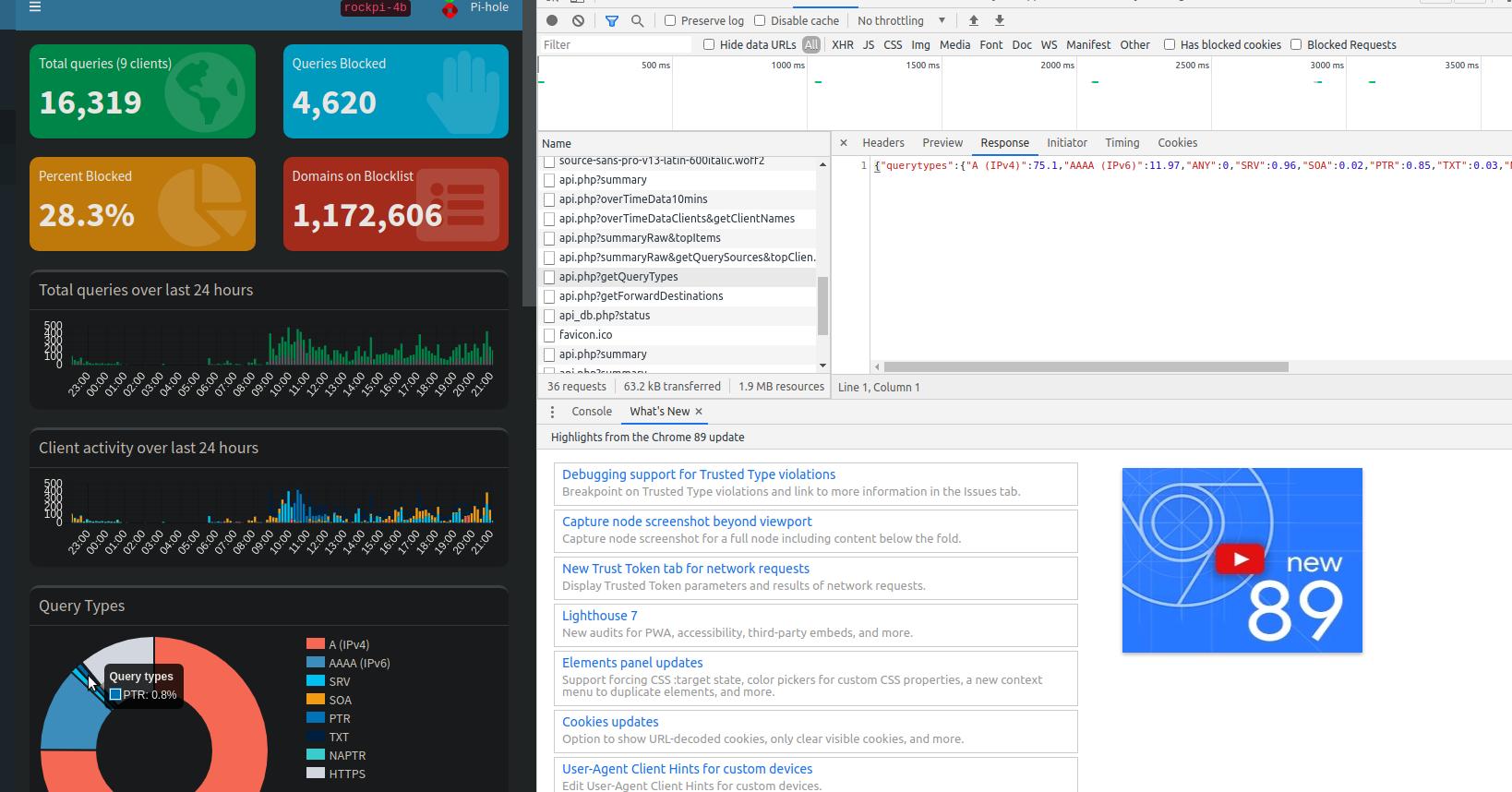This screenshot has height=792, width=1512.
Task: Select the Response tab
Action: click(1004, 143)
